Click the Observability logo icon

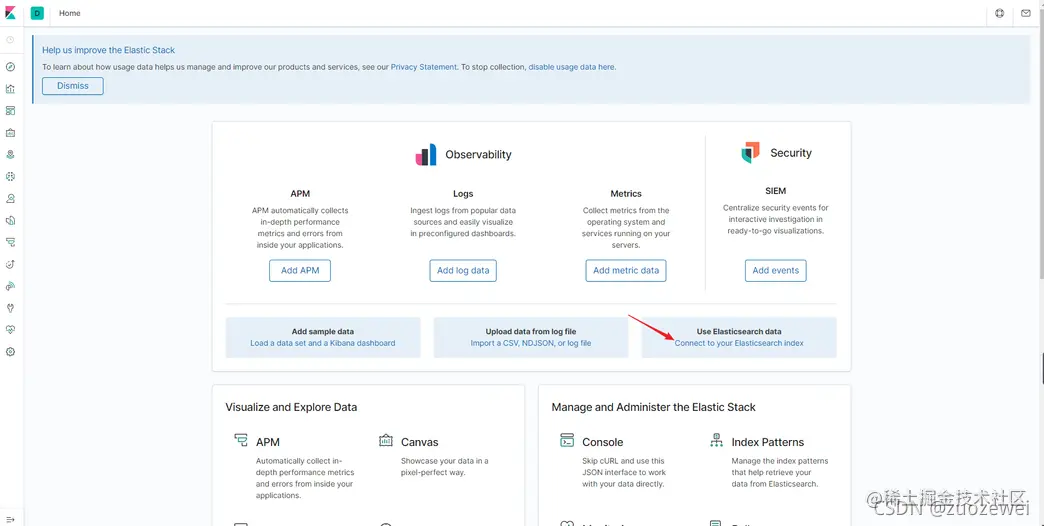(426, 154)
